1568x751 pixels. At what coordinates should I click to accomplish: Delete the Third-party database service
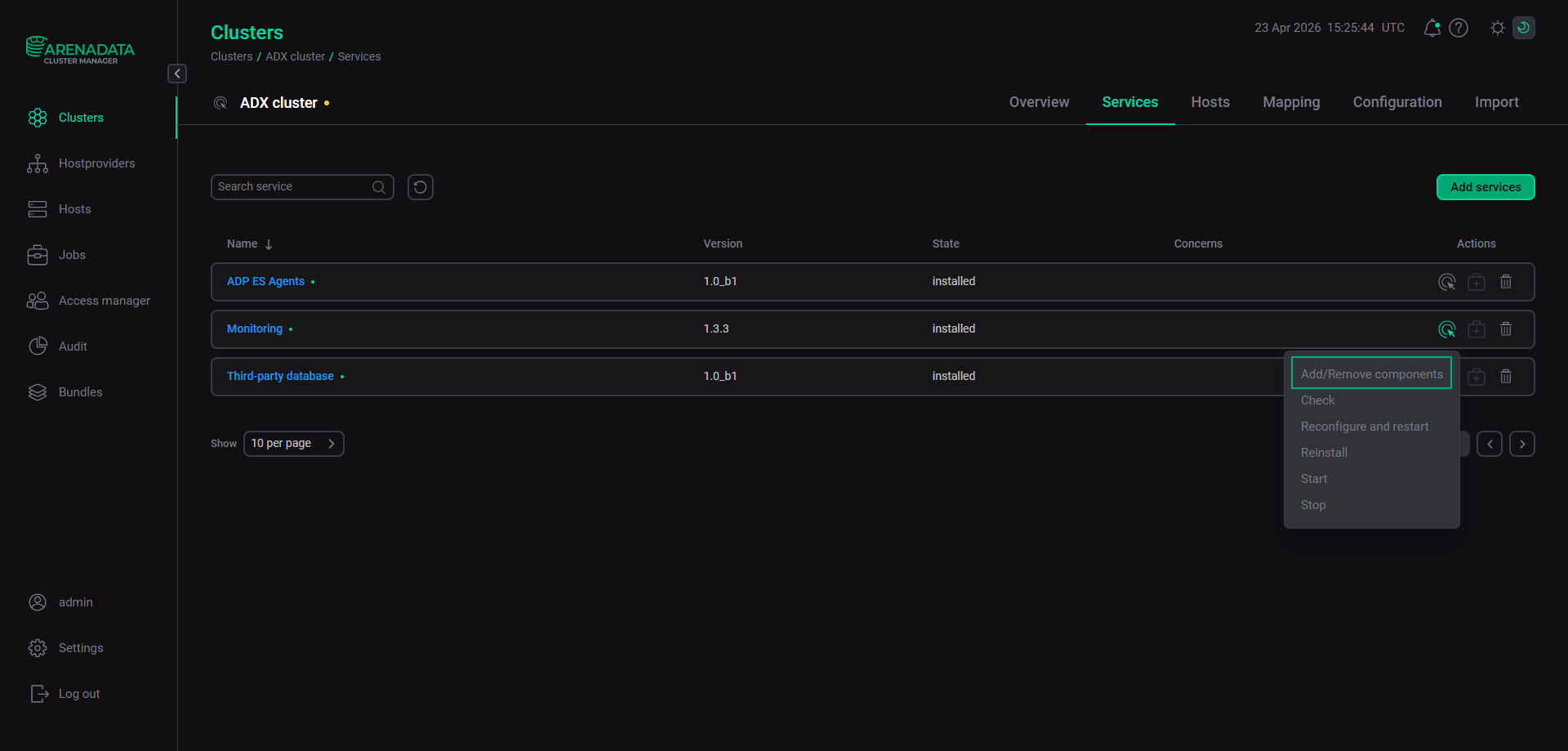pos(1506,377)
